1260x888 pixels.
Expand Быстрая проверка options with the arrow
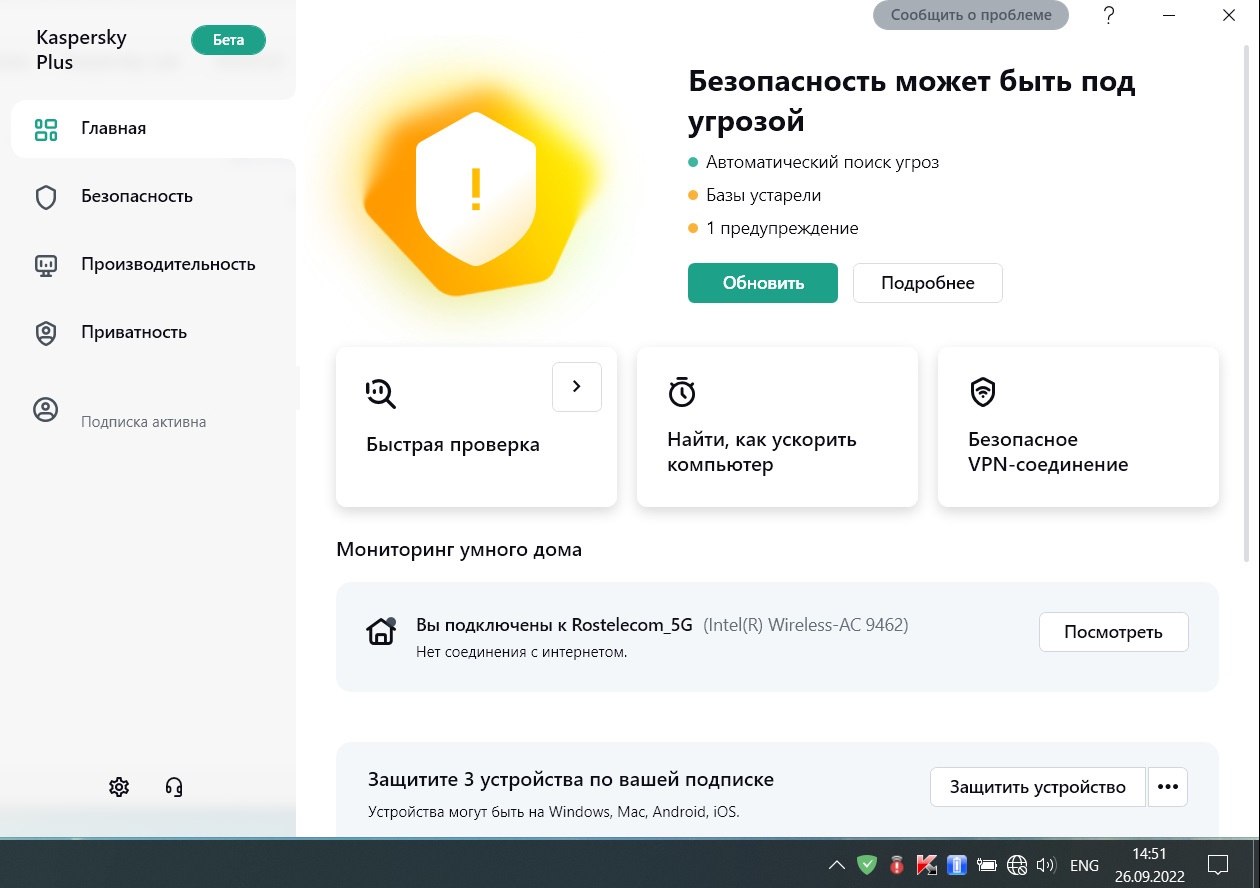pyautogui.click(x=577, y=387)
